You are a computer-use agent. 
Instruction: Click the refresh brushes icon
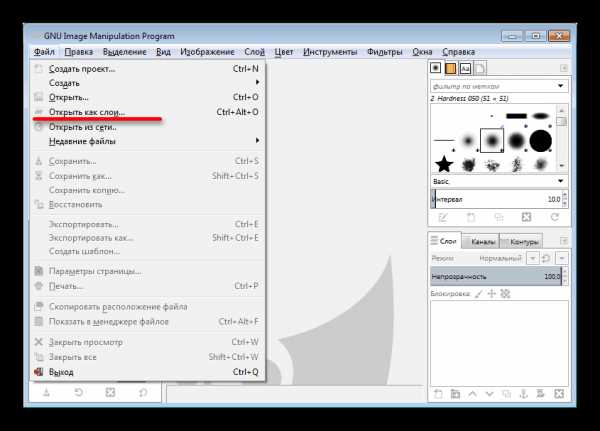554,217
